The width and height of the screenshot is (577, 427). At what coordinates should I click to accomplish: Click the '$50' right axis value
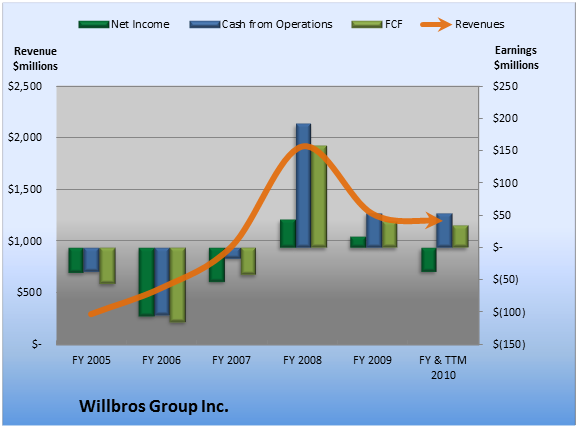(x=502, y=215)
